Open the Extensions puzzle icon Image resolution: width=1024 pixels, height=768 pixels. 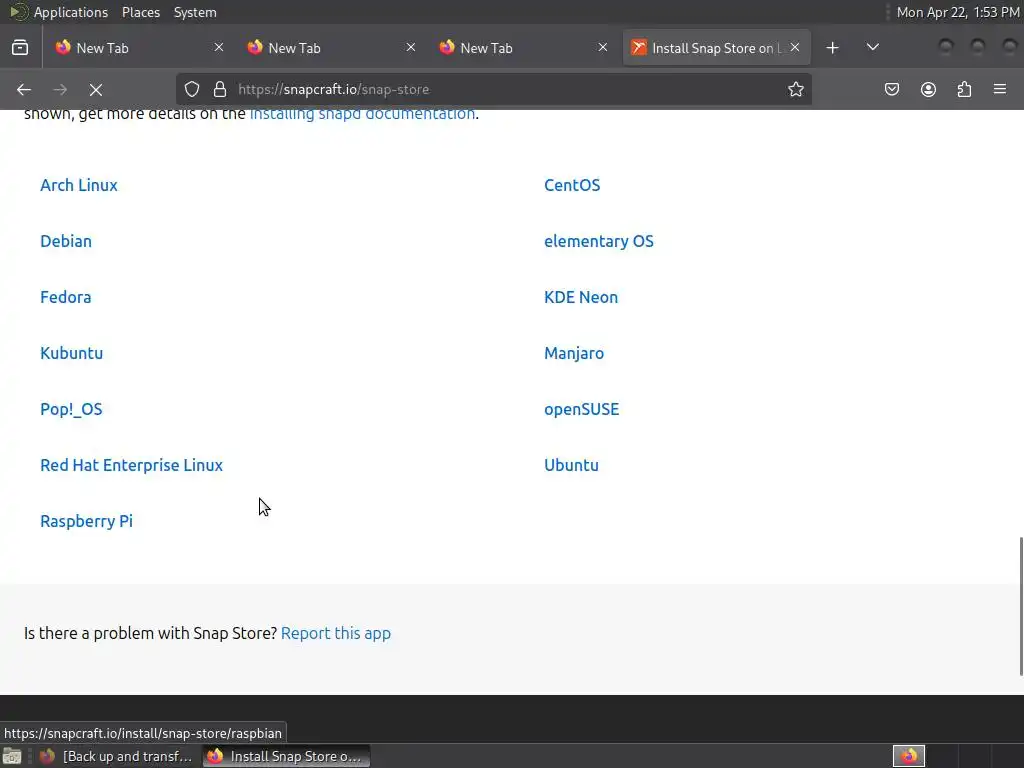(964, 89)
